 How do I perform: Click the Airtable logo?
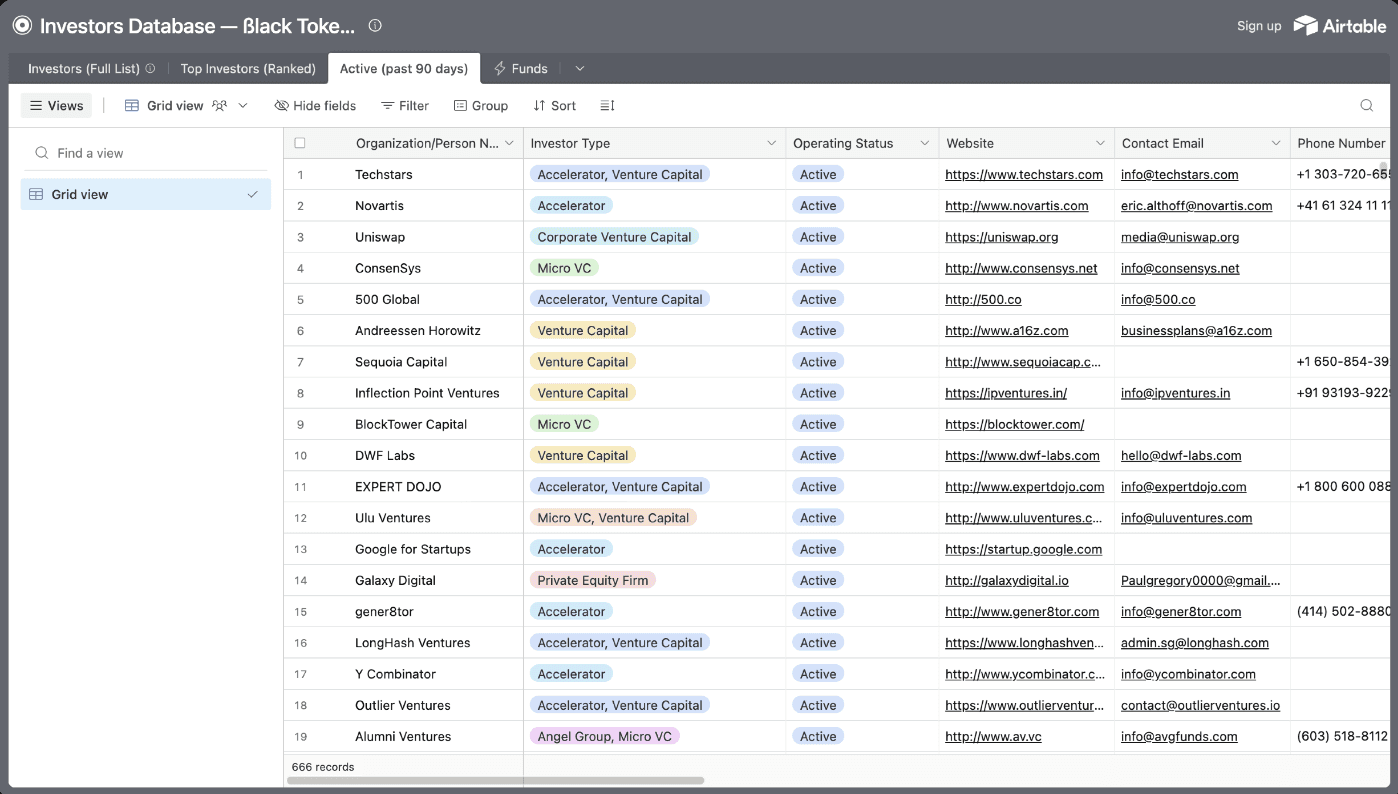pyautogui.click(x=1339, y=26)
